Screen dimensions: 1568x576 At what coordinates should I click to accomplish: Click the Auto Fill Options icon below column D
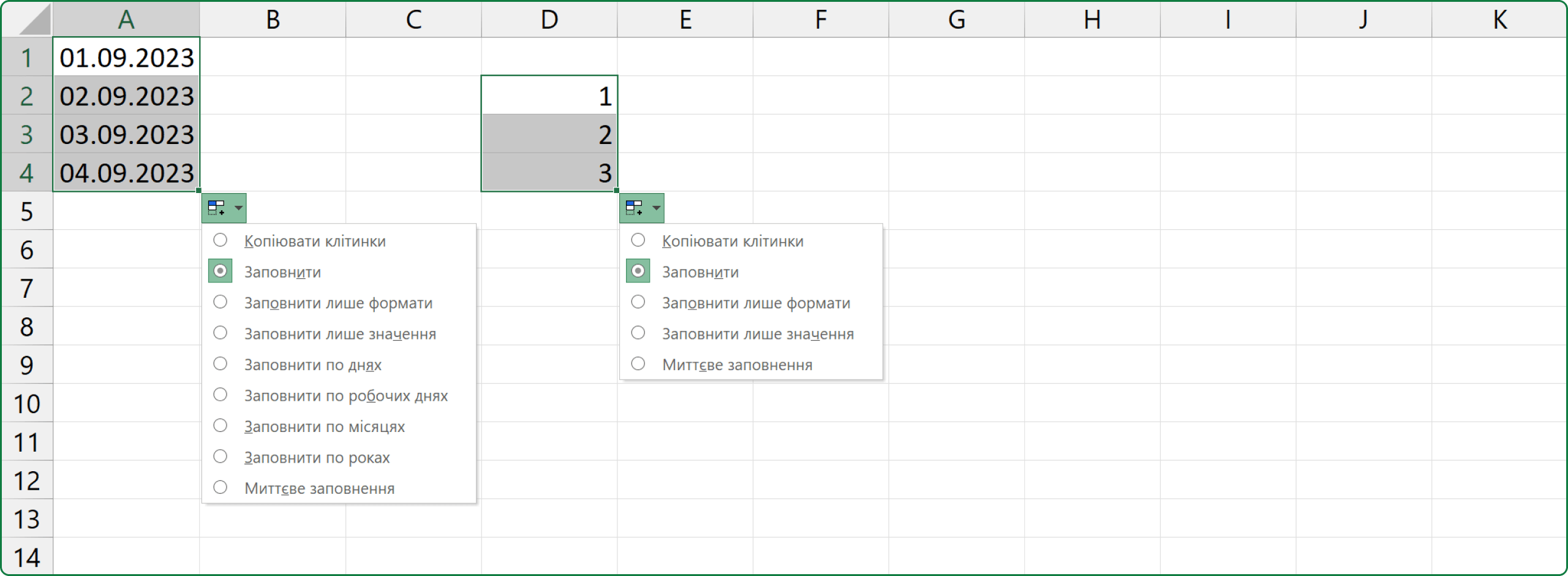click(x=635, y=208)
